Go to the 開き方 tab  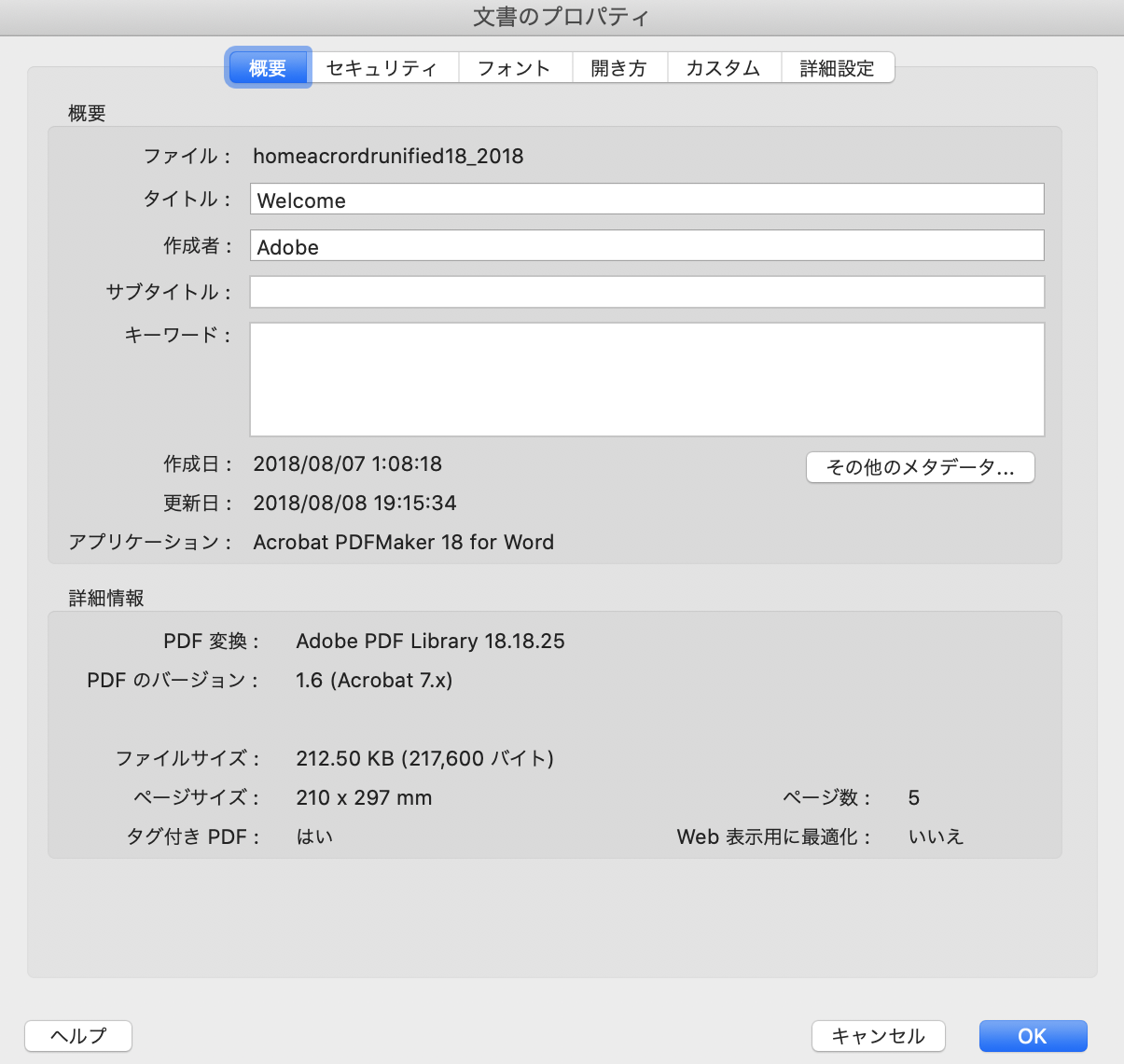618,68
